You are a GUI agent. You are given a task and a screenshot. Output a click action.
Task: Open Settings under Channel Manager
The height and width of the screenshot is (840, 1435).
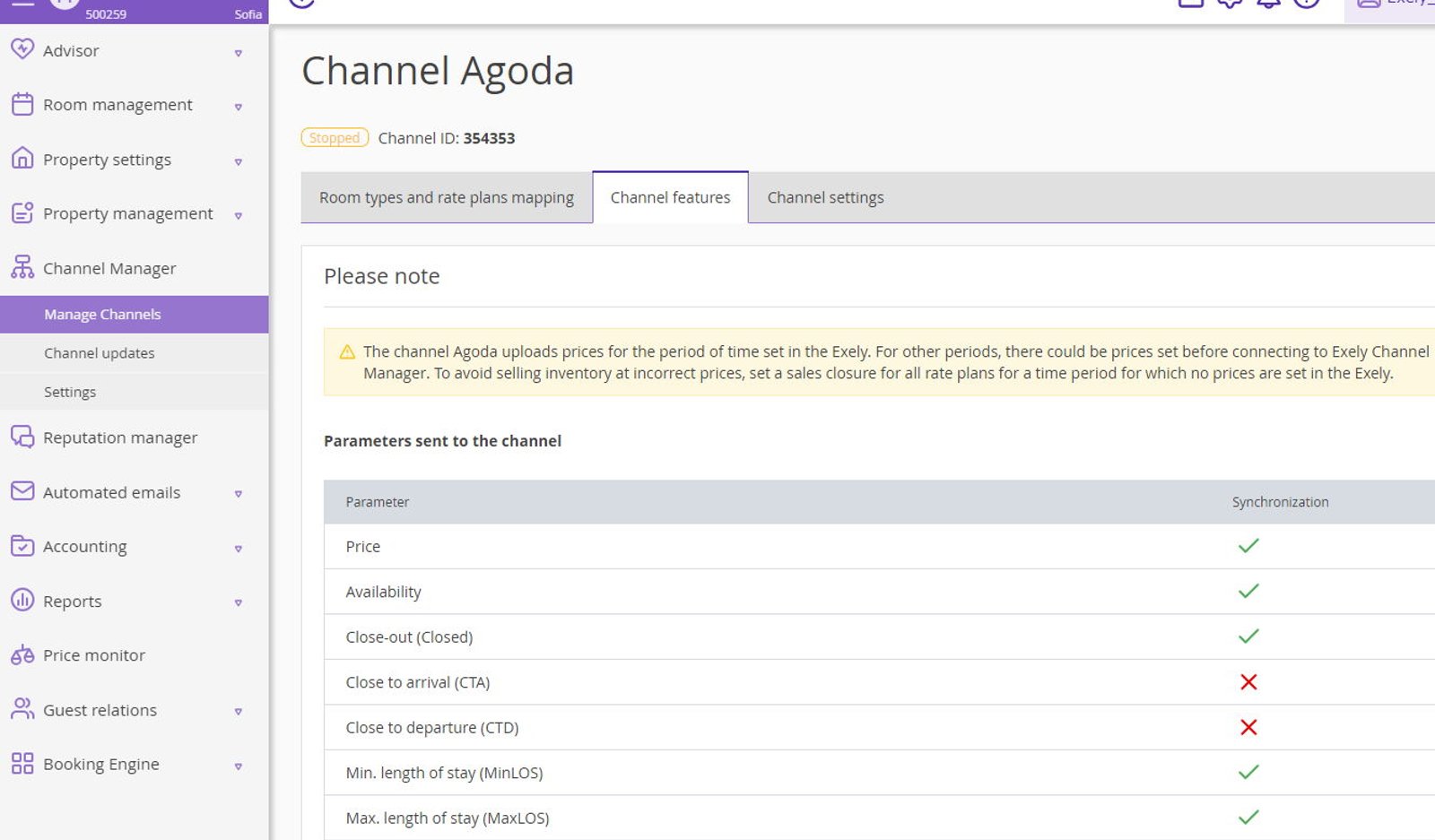(x=135, y=392)
